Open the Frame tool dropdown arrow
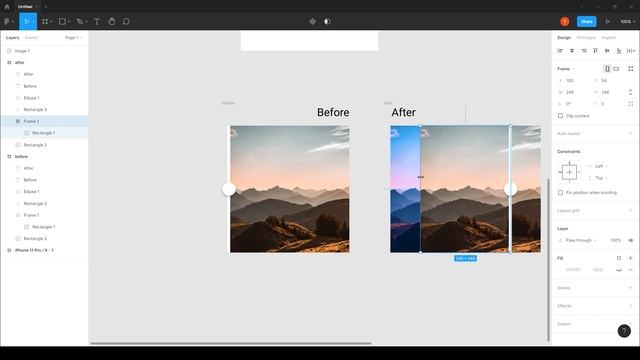 pos(51,22)
